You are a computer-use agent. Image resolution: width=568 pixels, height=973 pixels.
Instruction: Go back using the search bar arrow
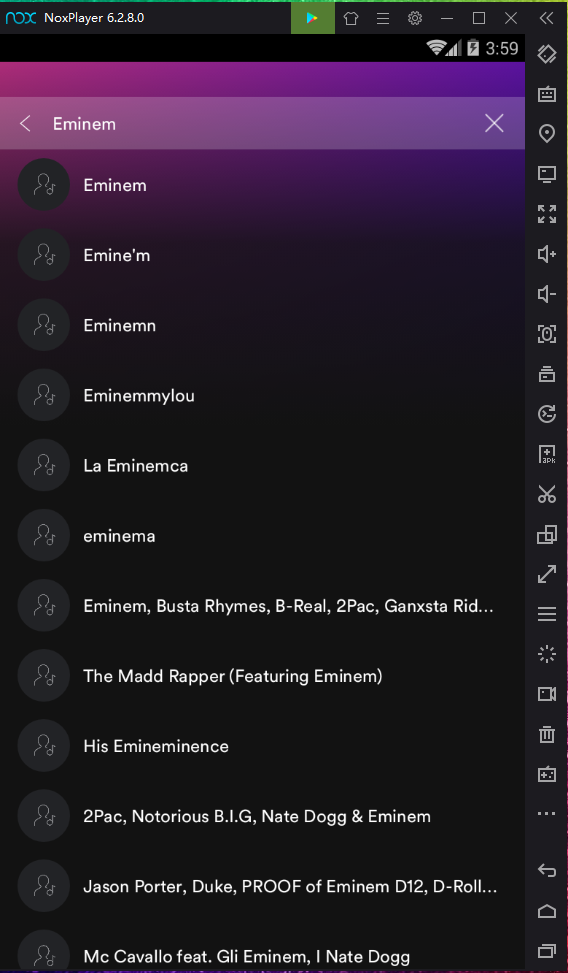pos(25,123)
